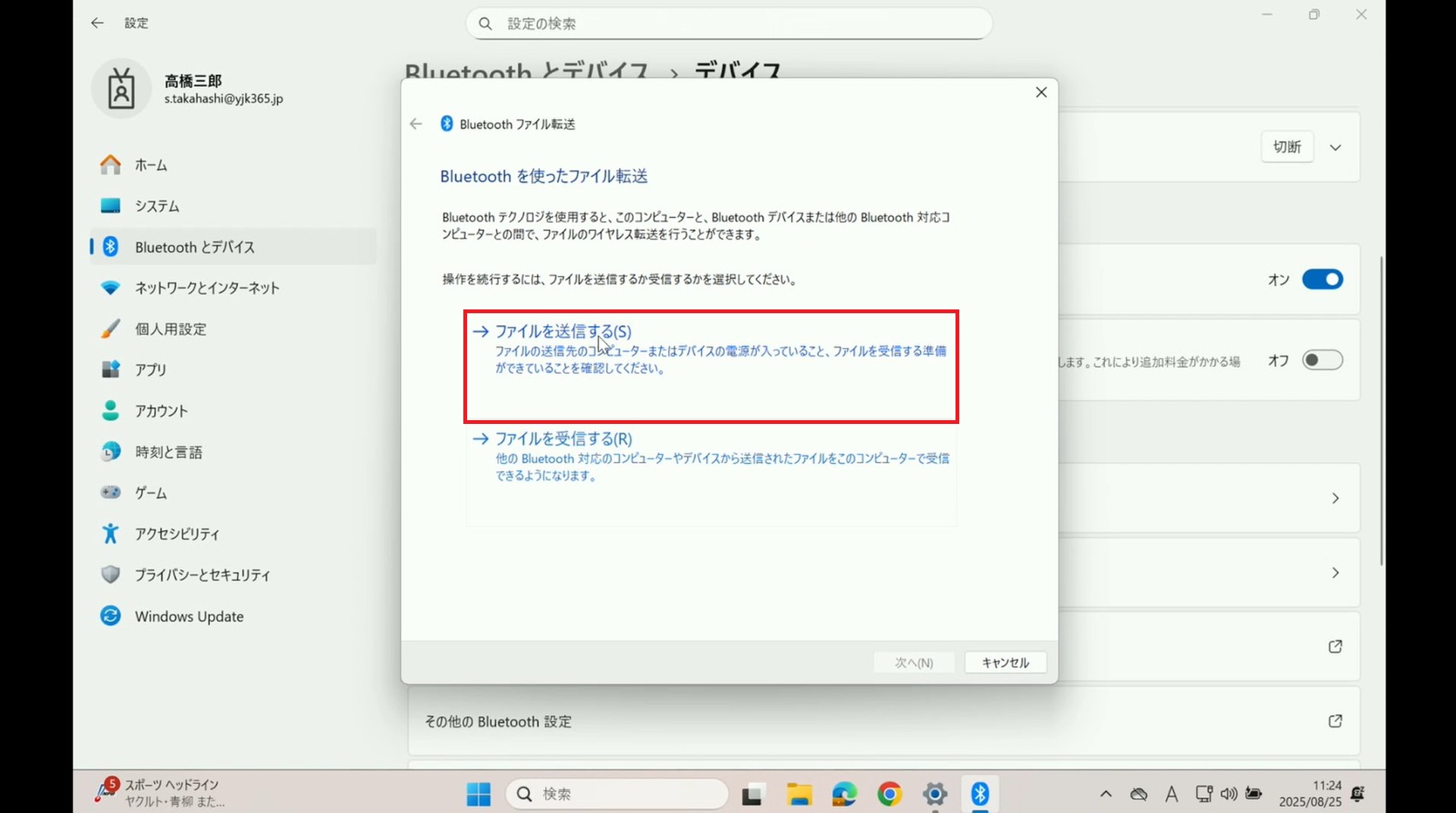Open ホーム in the settings sidebar
1456x813 pixels.
pyautogui.click(x=151, y=165)
